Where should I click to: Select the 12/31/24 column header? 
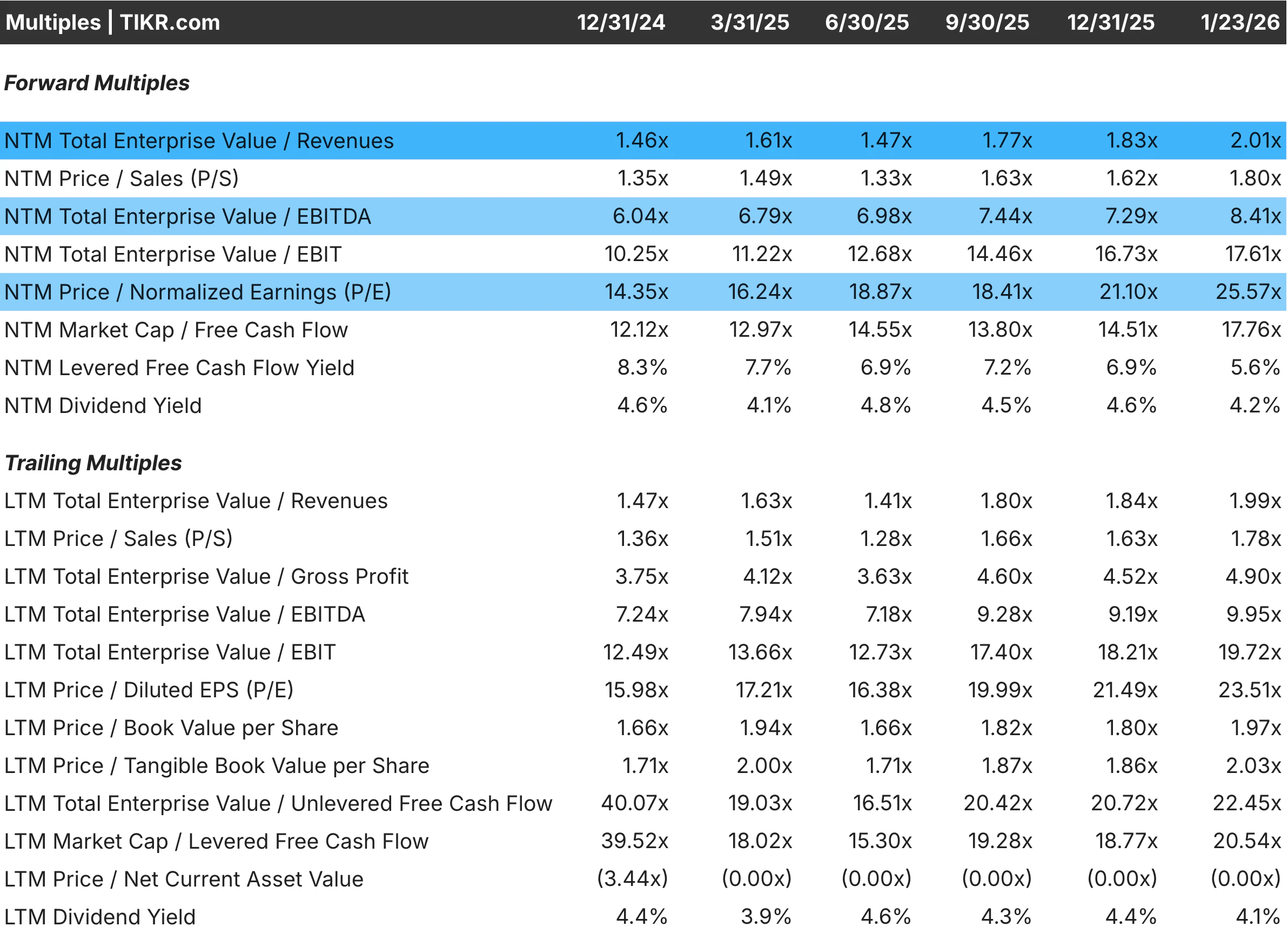tap(621, 22)
